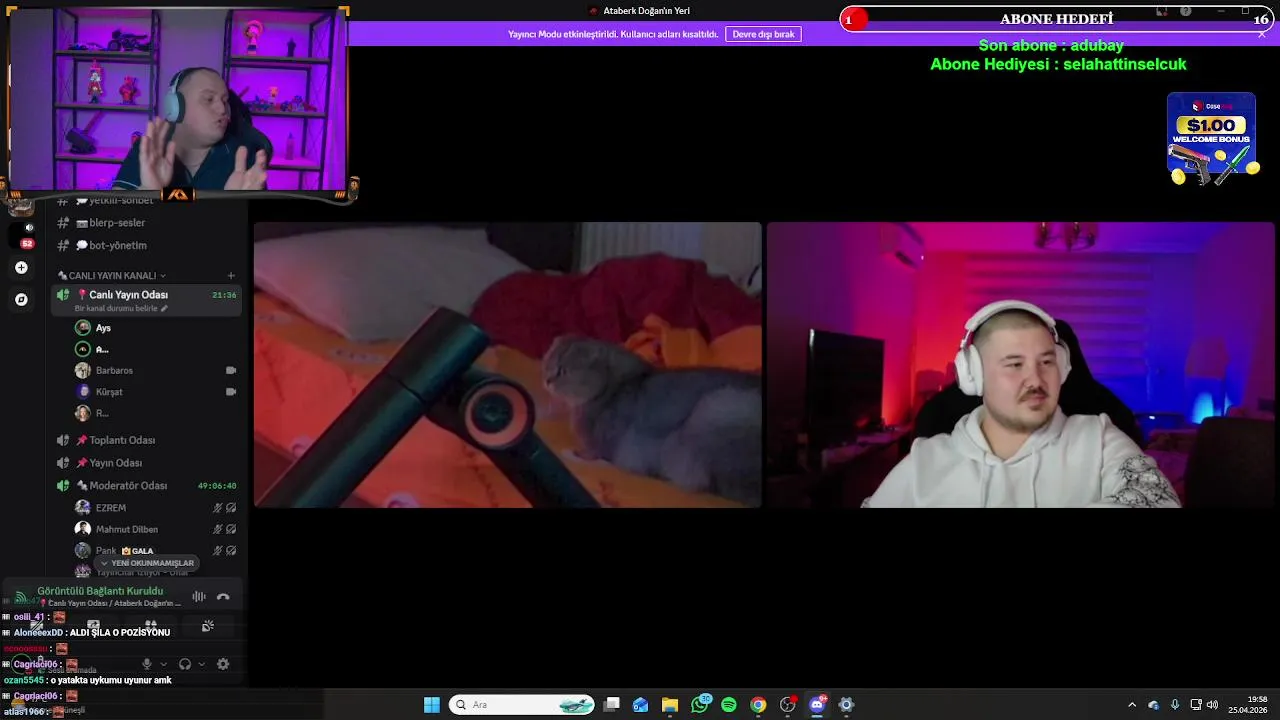The width and height of the screenshot is (1280, 720).
Task: Focus the white hoodie streamer video tile
Action: pyautogui.click(x=1020, y=365)
